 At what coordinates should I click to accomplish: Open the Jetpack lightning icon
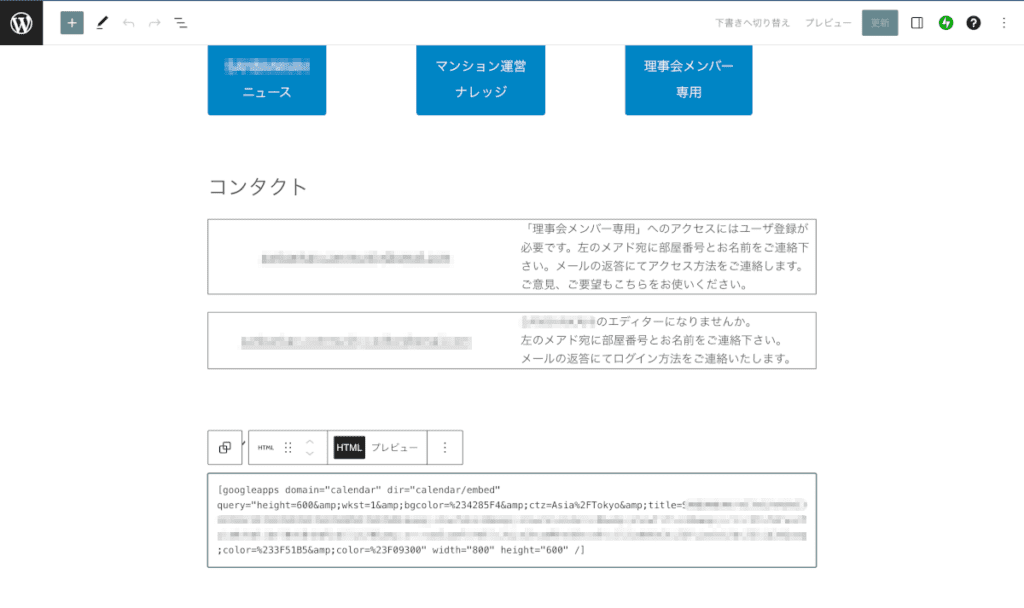pyautogui.click(x=946, y=23)
